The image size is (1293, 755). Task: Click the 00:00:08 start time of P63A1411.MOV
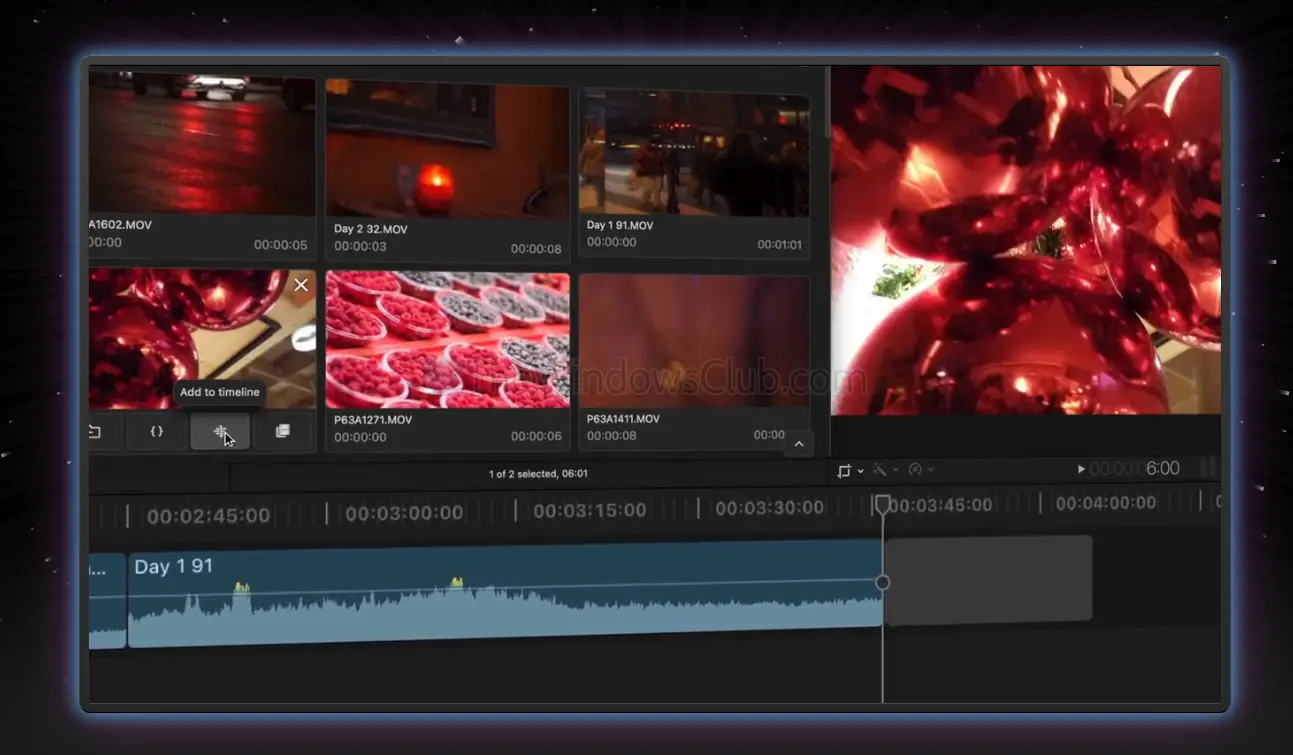612,435
